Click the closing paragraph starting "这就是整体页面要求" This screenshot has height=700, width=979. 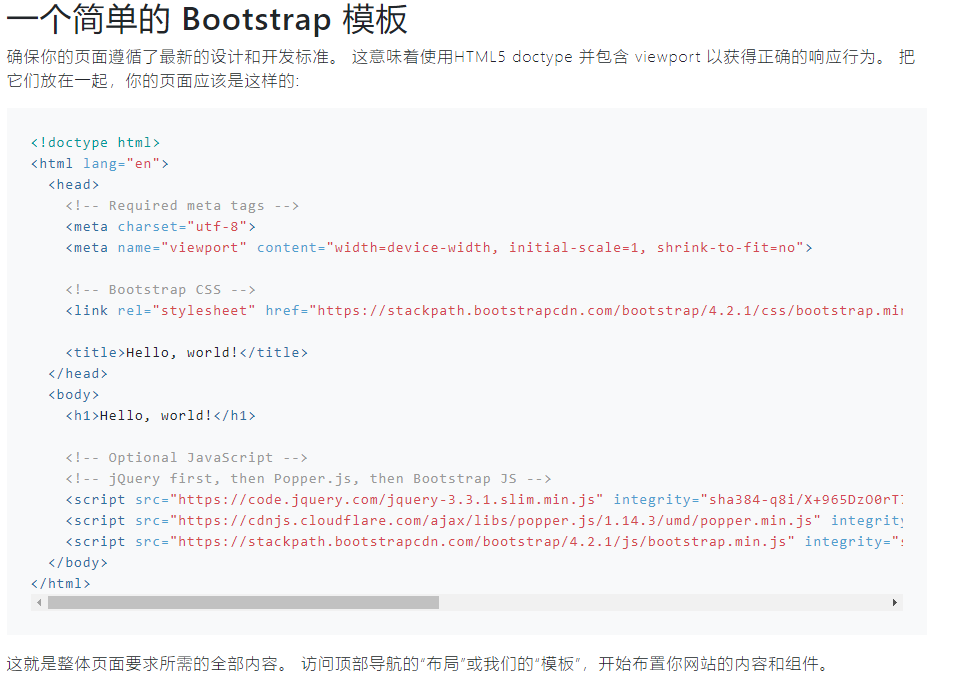pyautogui.click(x=418, y=664)
